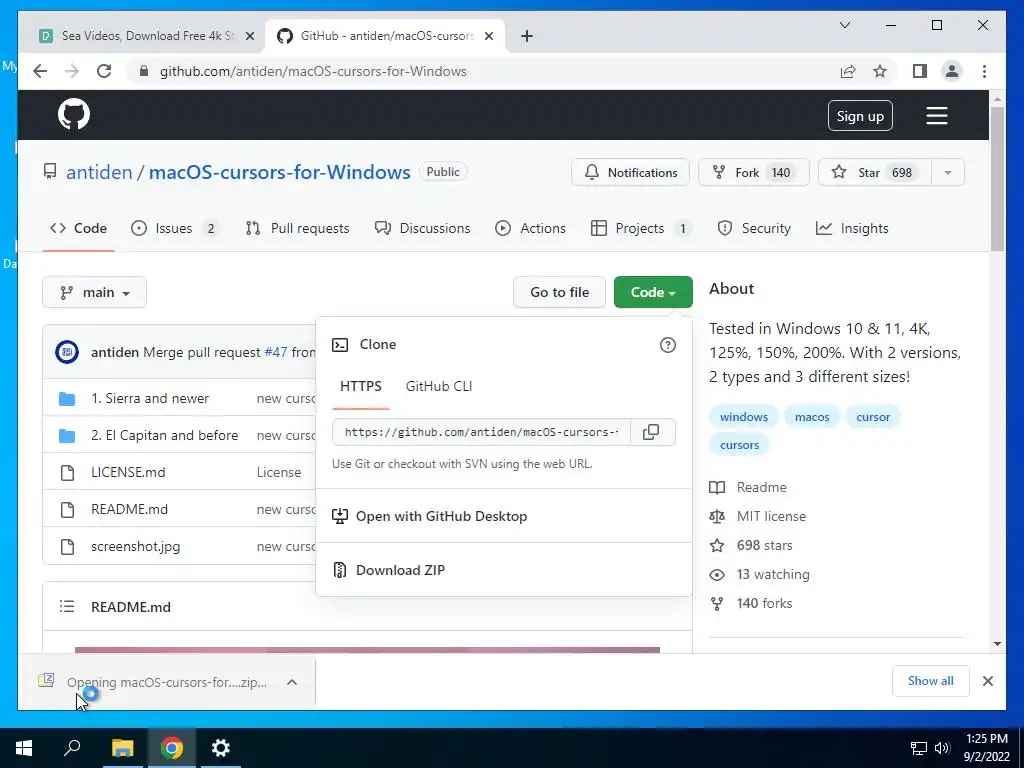Image resolution: width=1024 pixels, height=768 pixels.
Task: Open the antiden owner link
Action: click(x=99, y=172)
